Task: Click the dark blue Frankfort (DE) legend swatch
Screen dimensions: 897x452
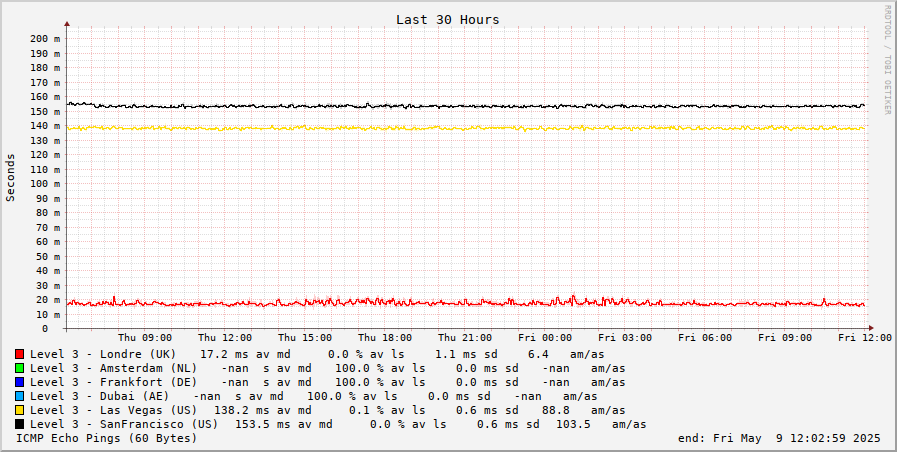Action: [x=19, y=382]
